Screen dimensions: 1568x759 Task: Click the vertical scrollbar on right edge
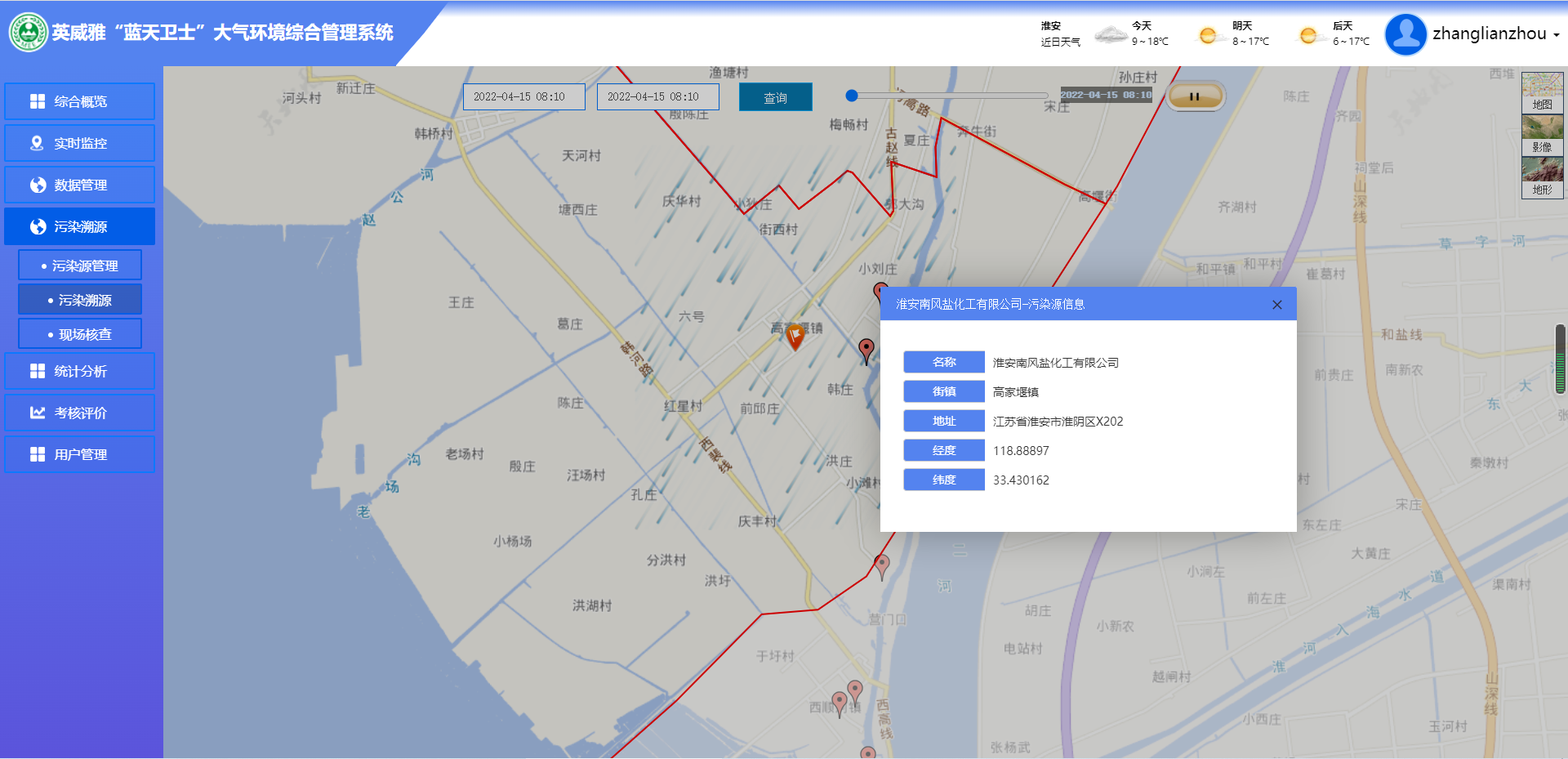click(1561, 359)
